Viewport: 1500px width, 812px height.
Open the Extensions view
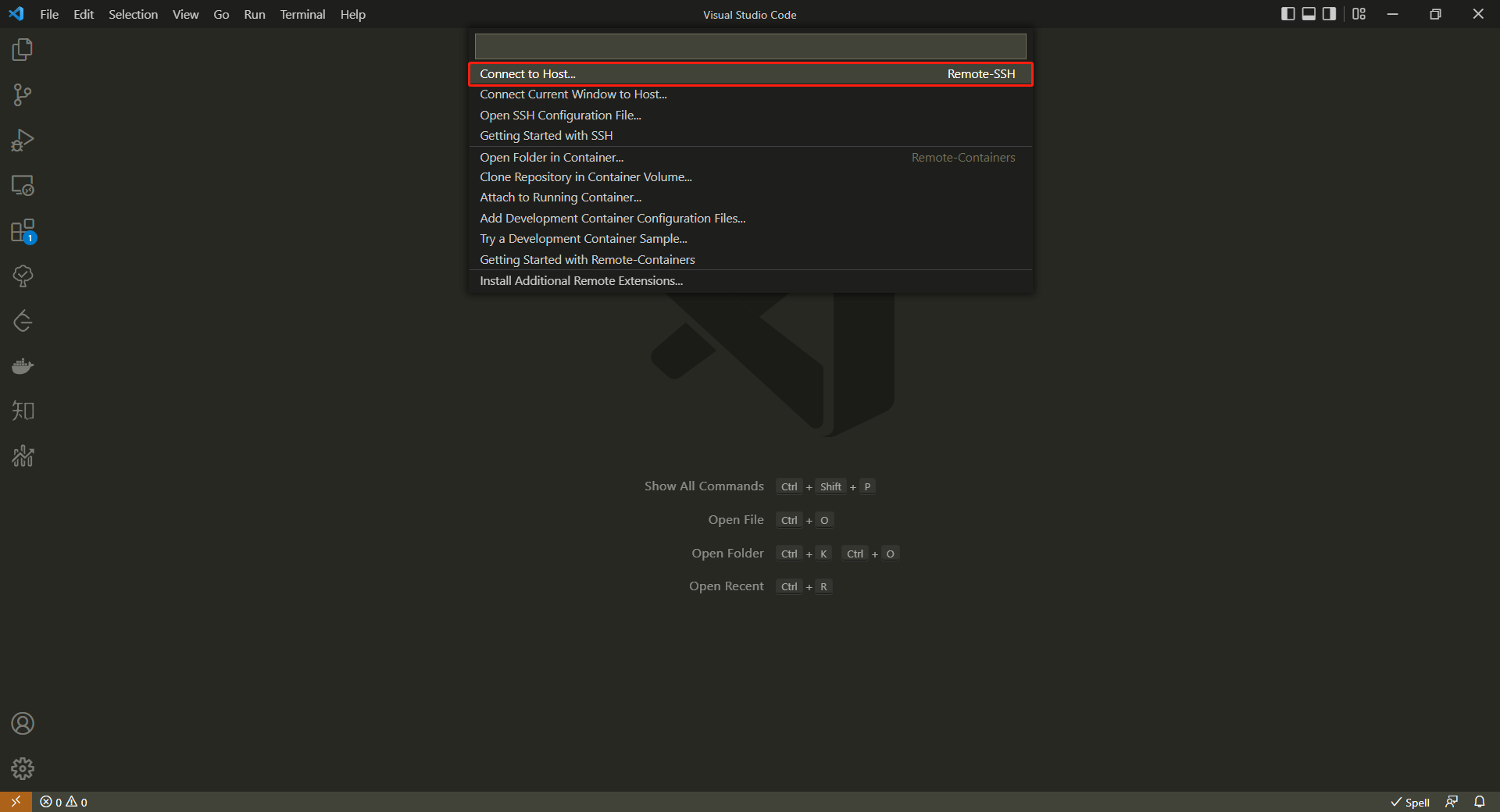23,231
